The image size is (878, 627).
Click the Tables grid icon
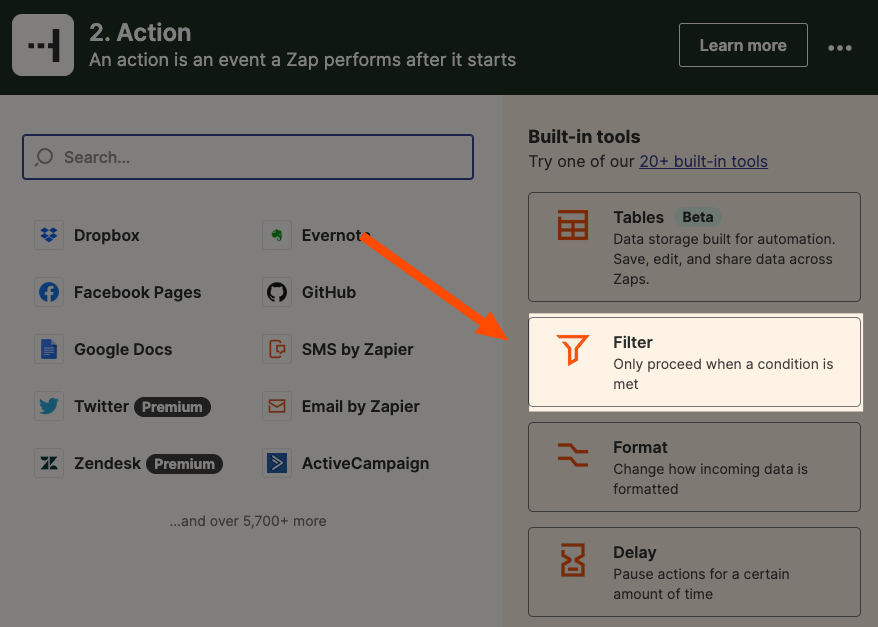tap(573, 225)
